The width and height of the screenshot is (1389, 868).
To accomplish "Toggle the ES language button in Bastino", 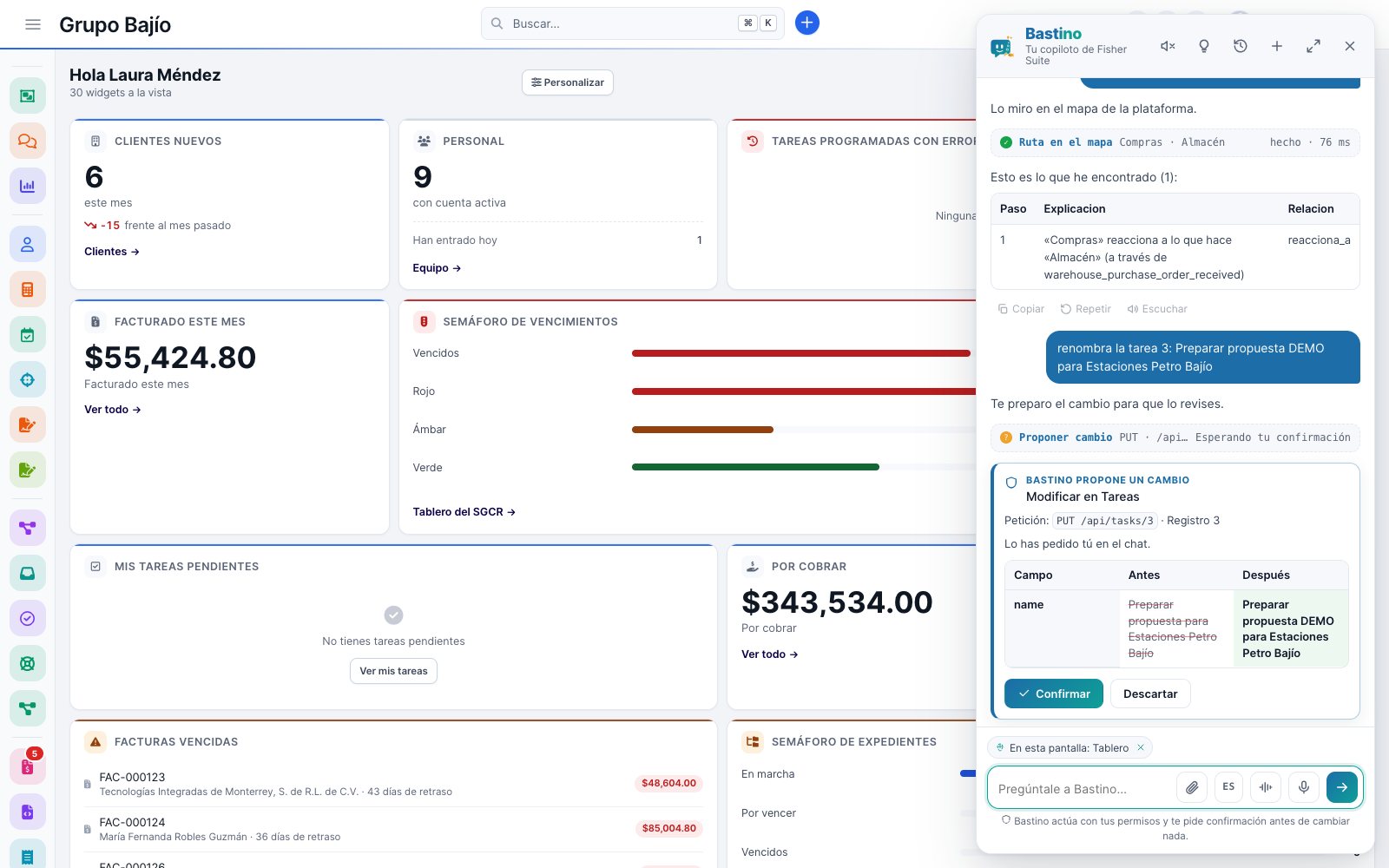I will point(1228,787).
